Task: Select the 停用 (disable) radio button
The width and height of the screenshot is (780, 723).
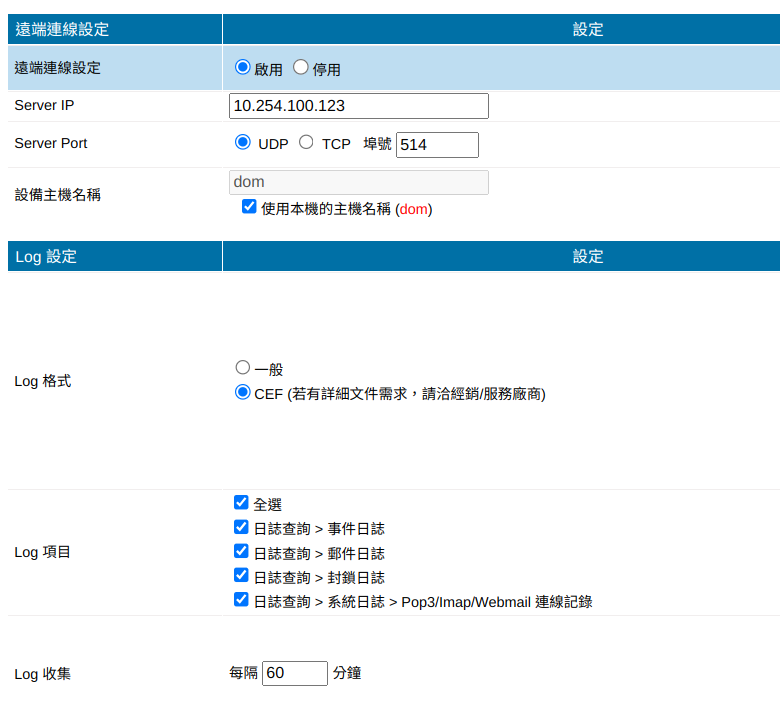Action: click(300, 68)
